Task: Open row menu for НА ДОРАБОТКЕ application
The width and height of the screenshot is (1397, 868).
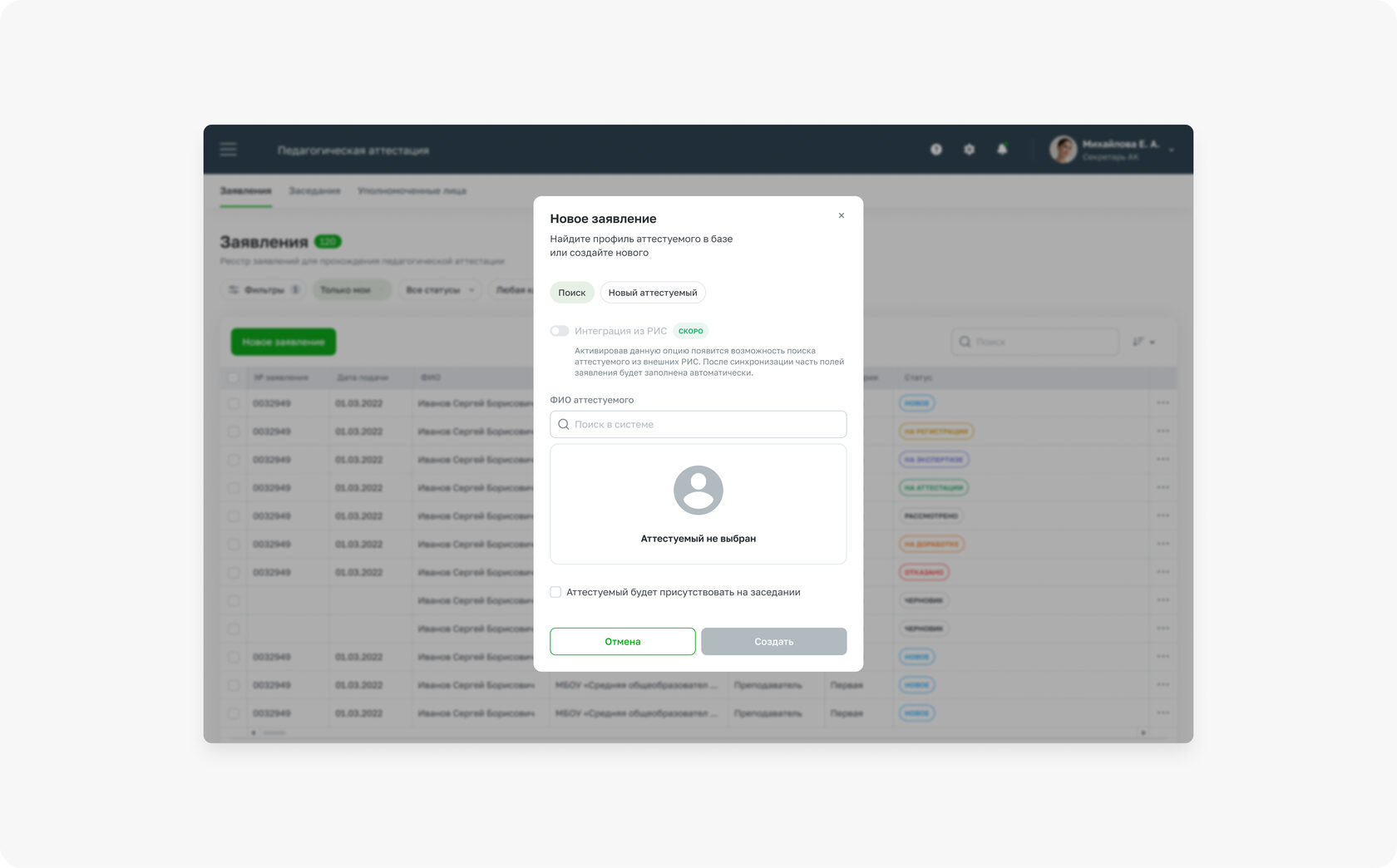Action: pos(1163,545)
